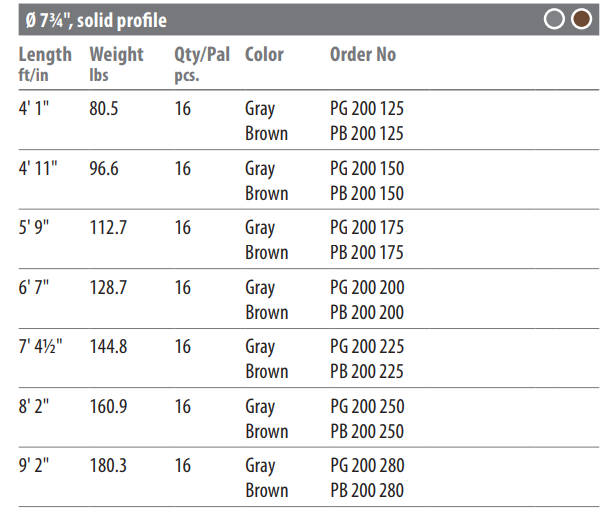The width and height of the screenshot is (603, 517).
Task: Select order number PG 200 250
Action: coord(367,407)
